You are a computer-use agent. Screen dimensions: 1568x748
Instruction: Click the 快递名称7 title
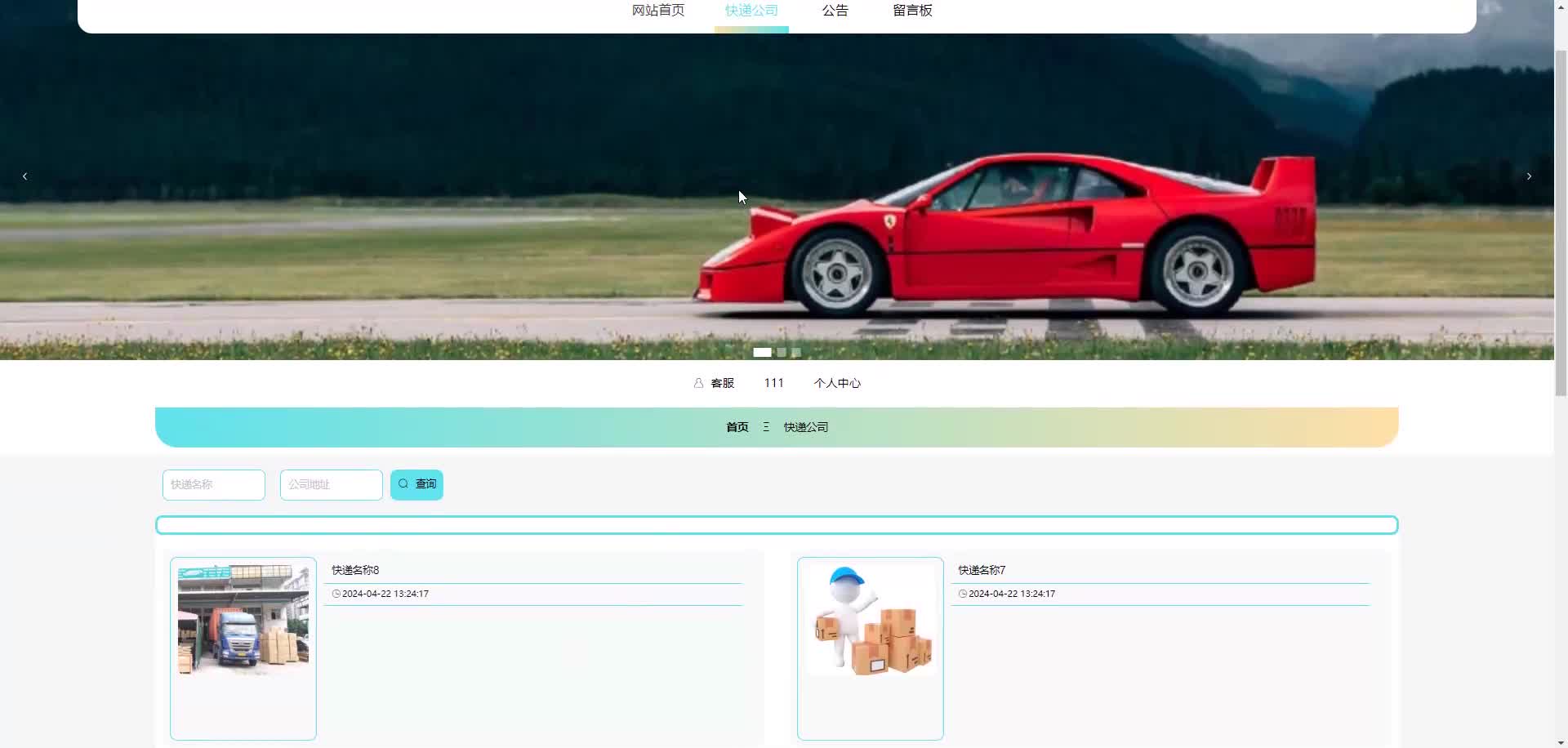(982, 570)
